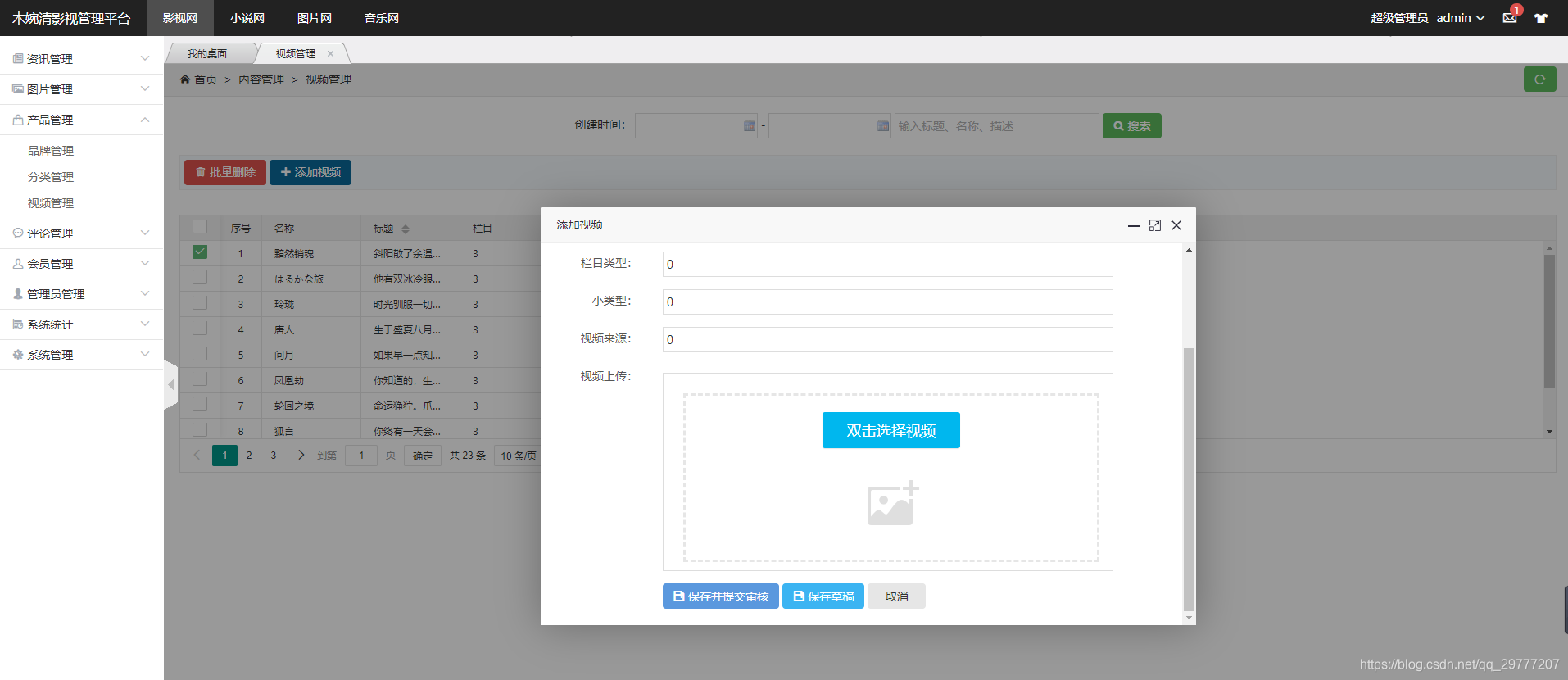The image size is (1568, 680).
Task: Switch to 影视网 top menu
Action: pos(180,18)
